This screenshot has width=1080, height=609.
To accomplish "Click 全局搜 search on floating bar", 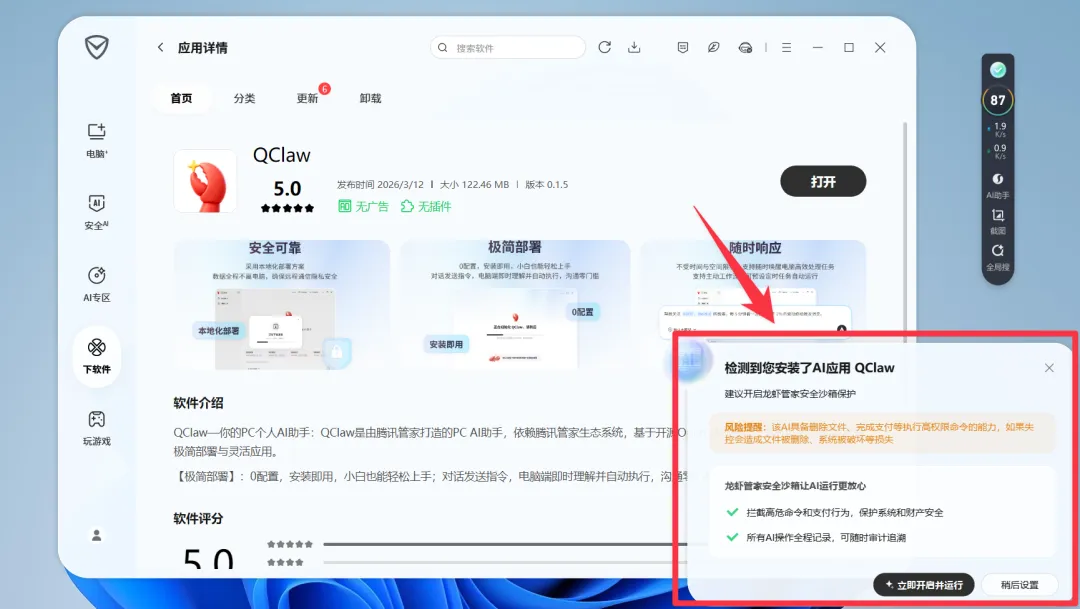I will tap(998, 258).
